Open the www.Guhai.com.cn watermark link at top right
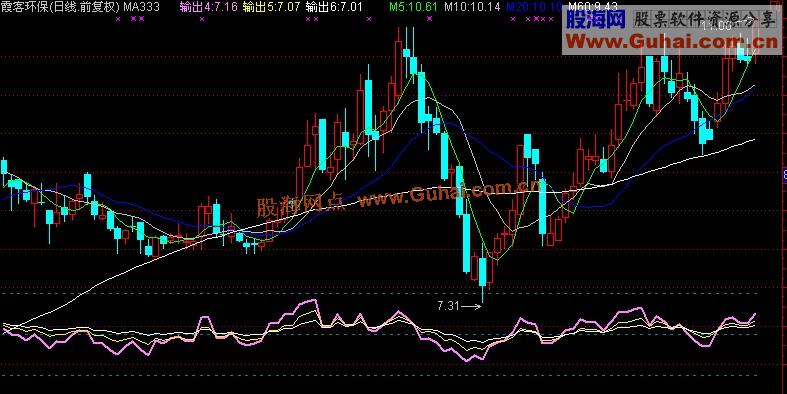 pyautogui.click(x=673, y=40)
